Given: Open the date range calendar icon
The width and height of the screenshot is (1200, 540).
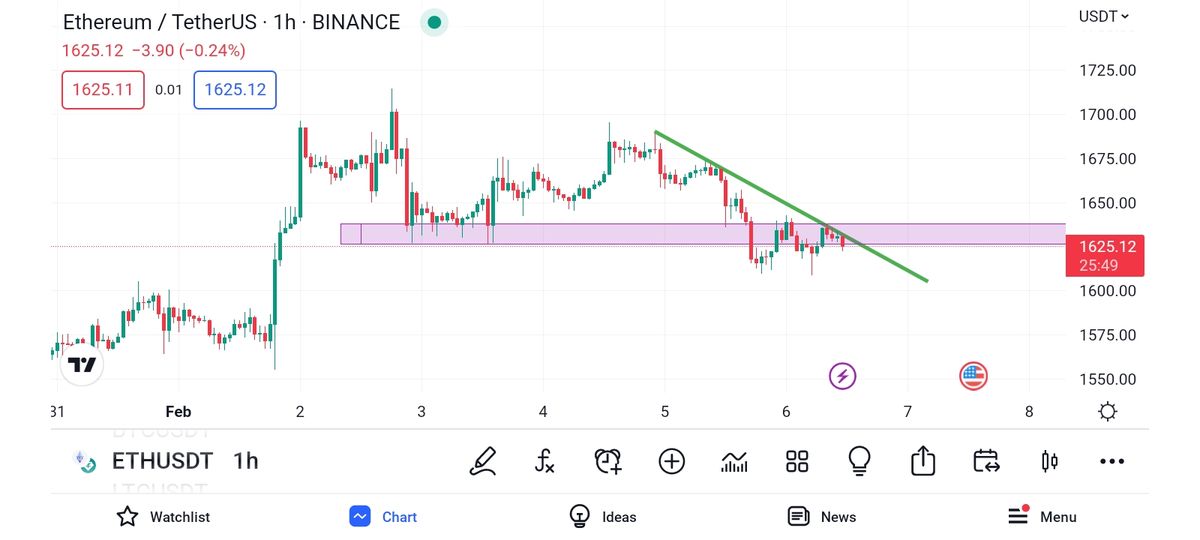Looking at the screenshot, I should coord(986,461).
